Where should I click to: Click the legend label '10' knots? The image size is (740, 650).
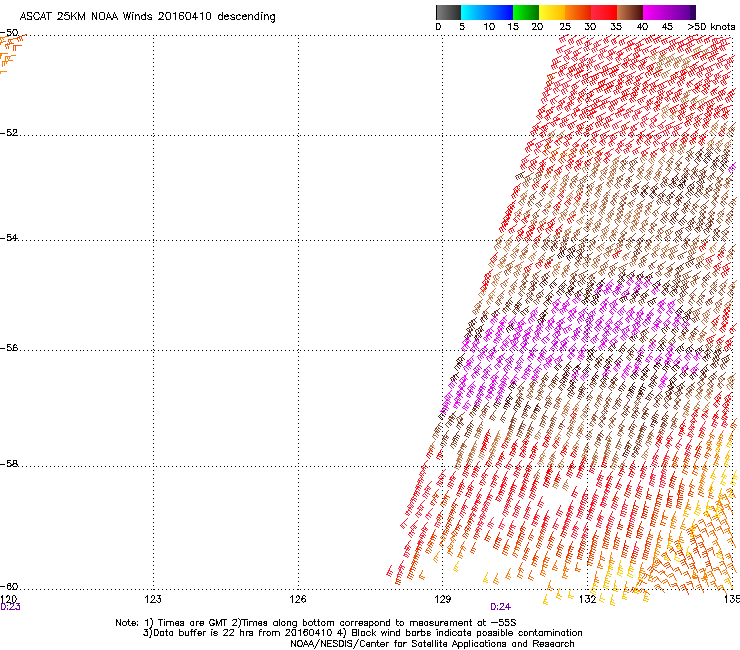[x=489, y=27]
